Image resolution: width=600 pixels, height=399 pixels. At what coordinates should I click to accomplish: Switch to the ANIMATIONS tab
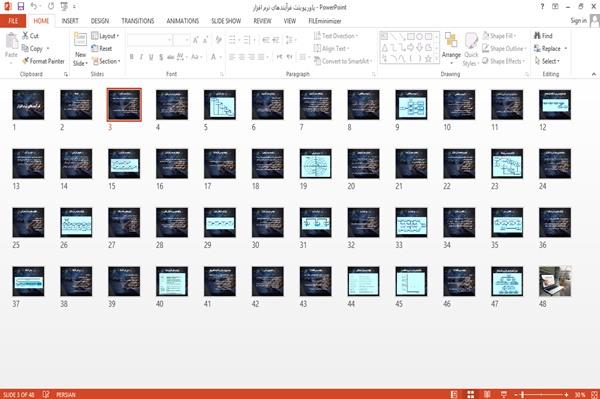[x=183, y=21]
